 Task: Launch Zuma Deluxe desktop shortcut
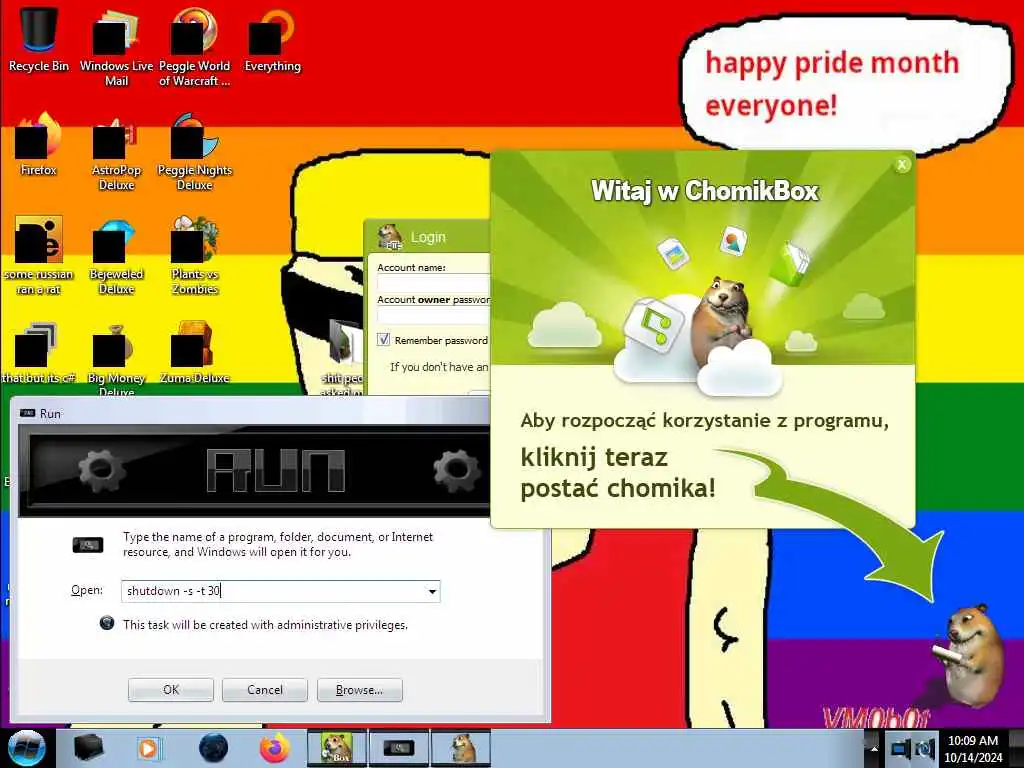click(195, 351)
